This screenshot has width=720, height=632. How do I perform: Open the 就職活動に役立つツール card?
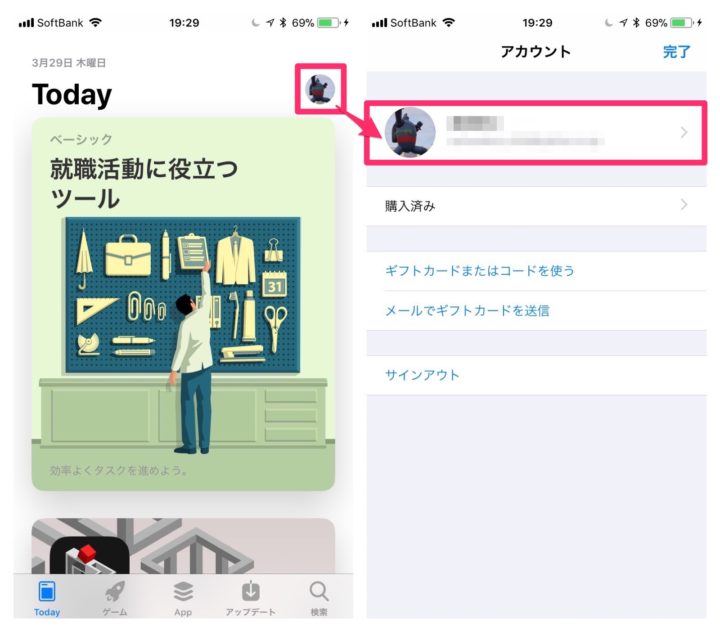click(183, 304)
